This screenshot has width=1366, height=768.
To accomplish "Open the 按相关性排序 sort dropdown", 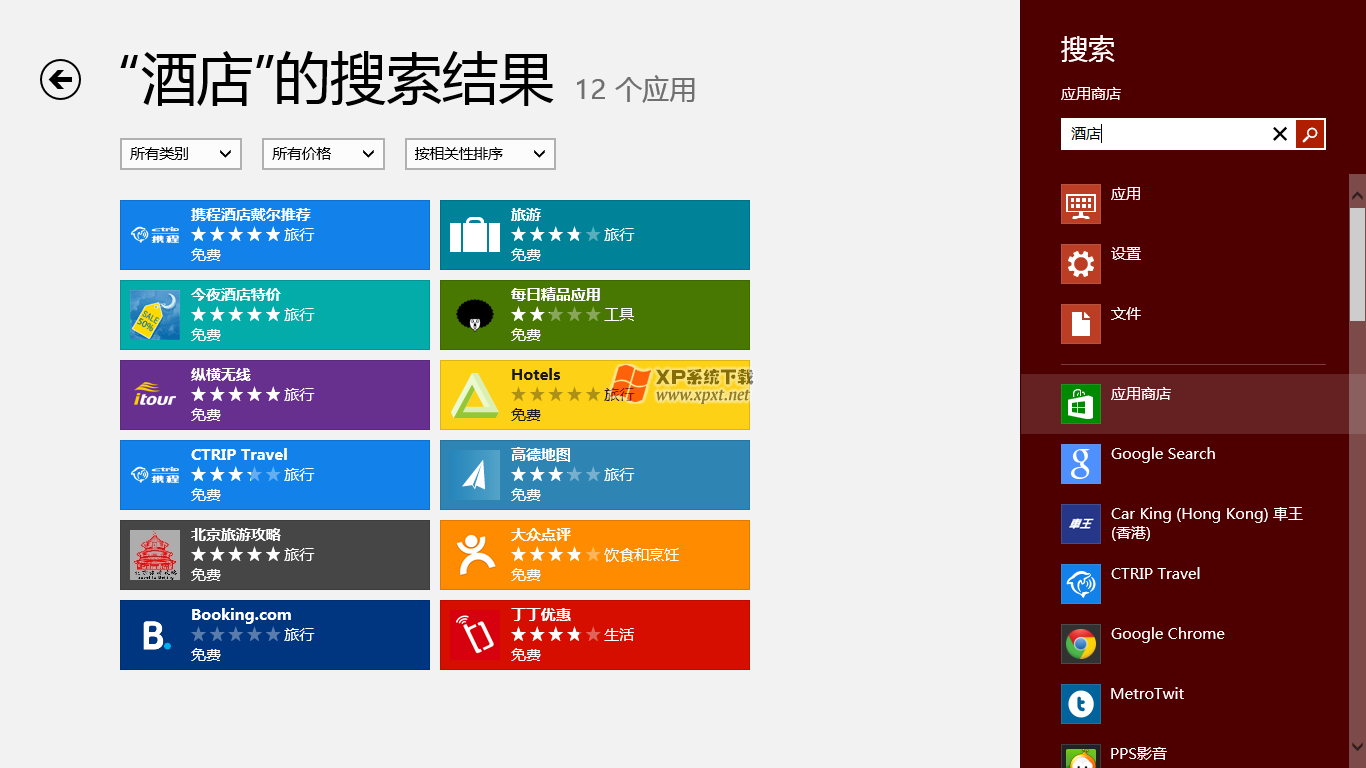I will coord(480,154).
